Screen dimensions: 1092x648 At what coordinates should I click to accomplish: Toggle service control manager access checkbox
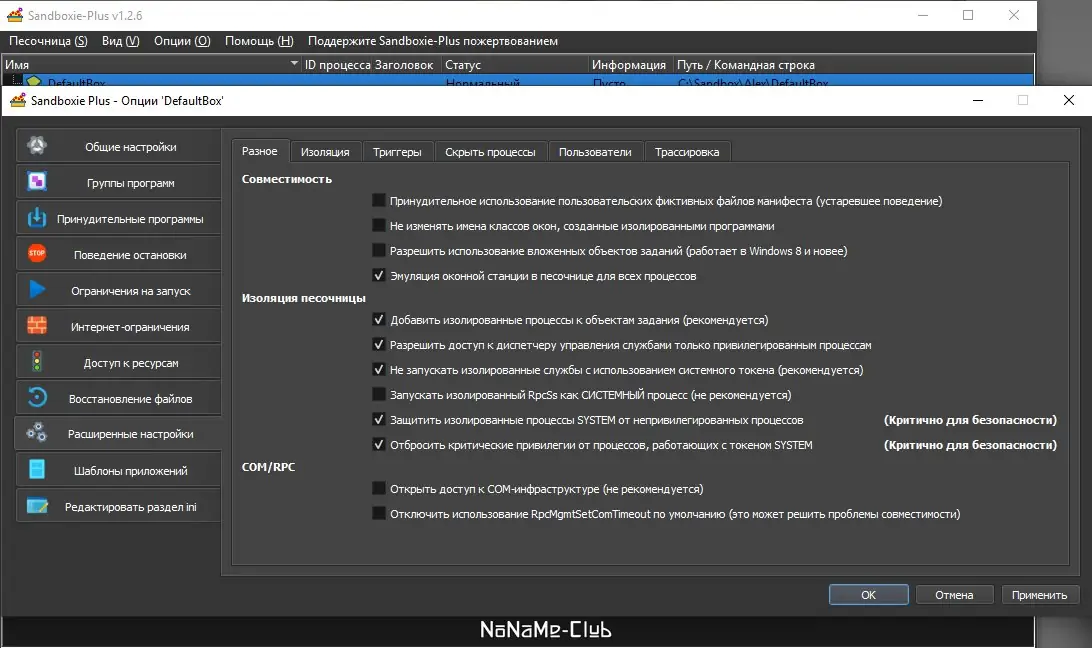pyautogui.click(x=379, y=345)
